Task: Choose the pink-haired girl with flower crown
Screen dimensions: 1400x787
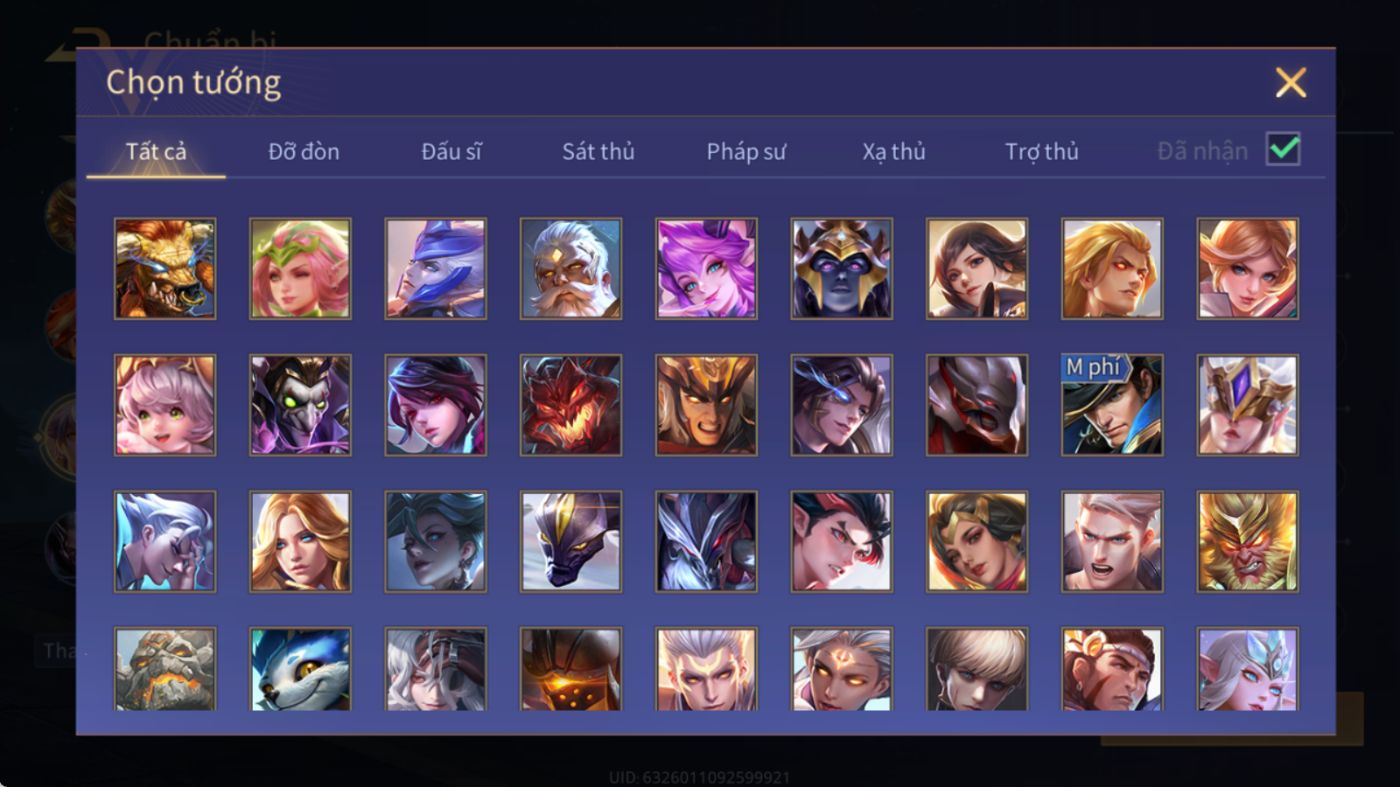Action: pos(300,269)
